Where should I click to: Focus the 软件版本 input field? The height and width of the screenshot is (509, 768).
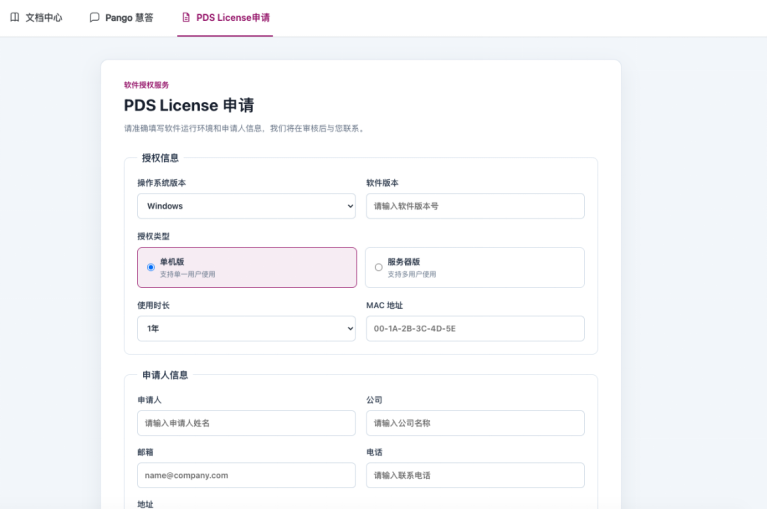475,206
